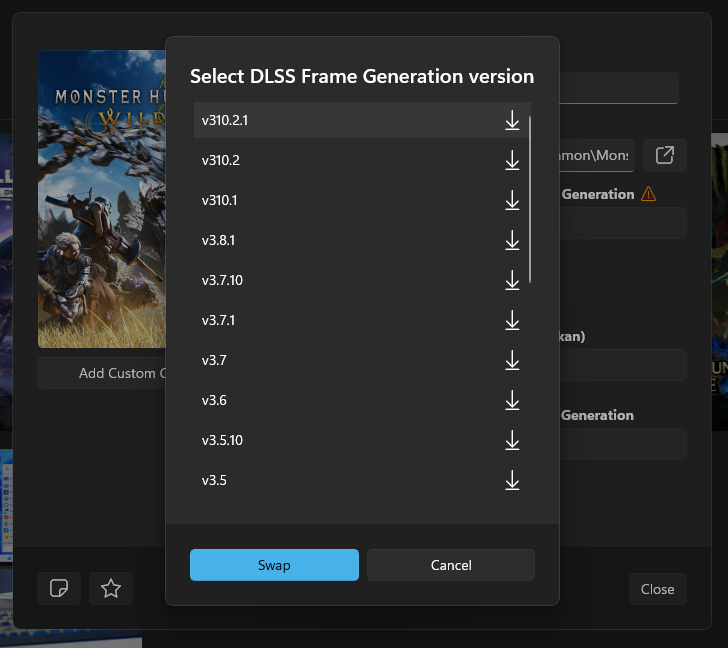Close the game details panel

point(657,589)
